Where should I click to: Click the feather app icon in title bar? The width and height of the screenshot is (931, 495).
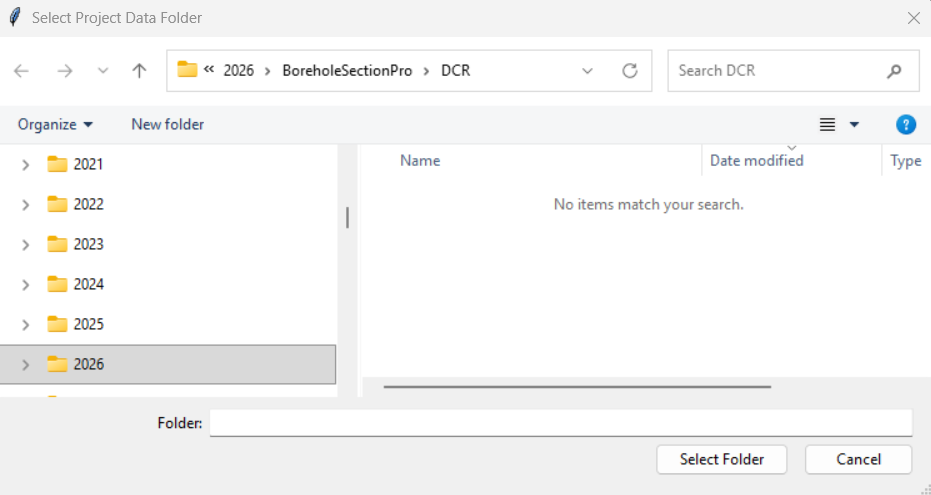[15, 17]
